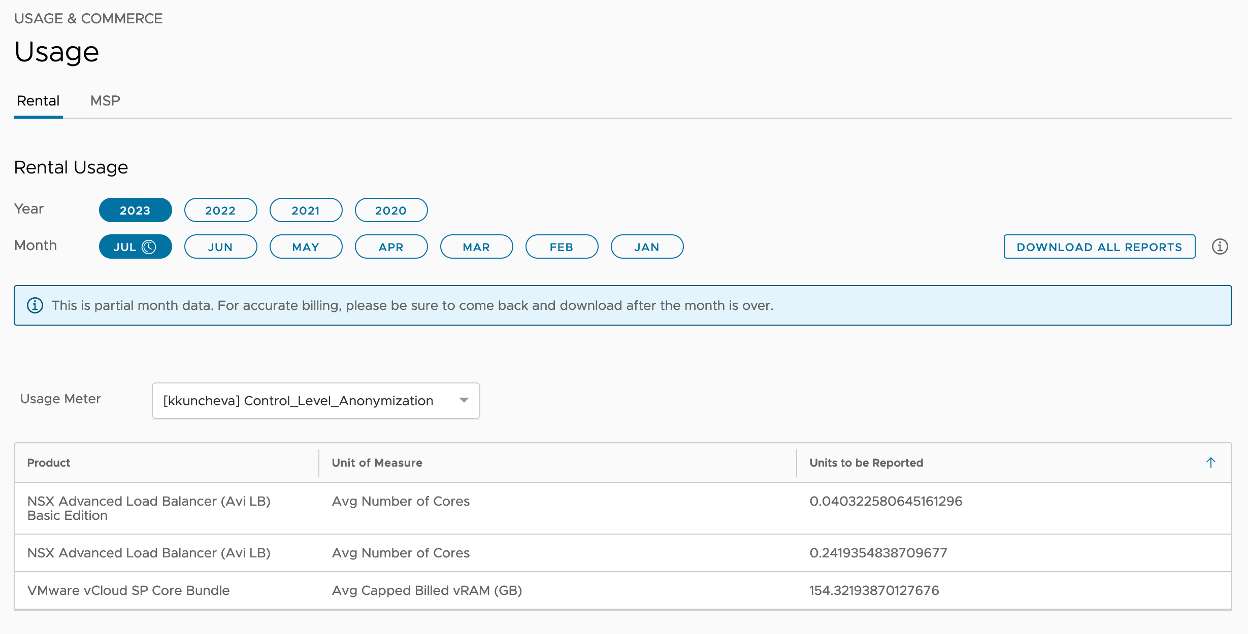This screenshot has width=1248, height=634.
Task: Click the VMware vCloud SP Core Bundle row
Action: pos(128,591)
